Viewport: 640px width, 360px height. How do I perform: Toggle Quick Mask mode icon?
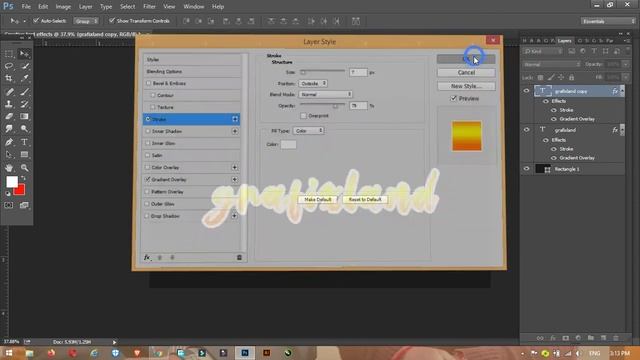click(9, 205)
